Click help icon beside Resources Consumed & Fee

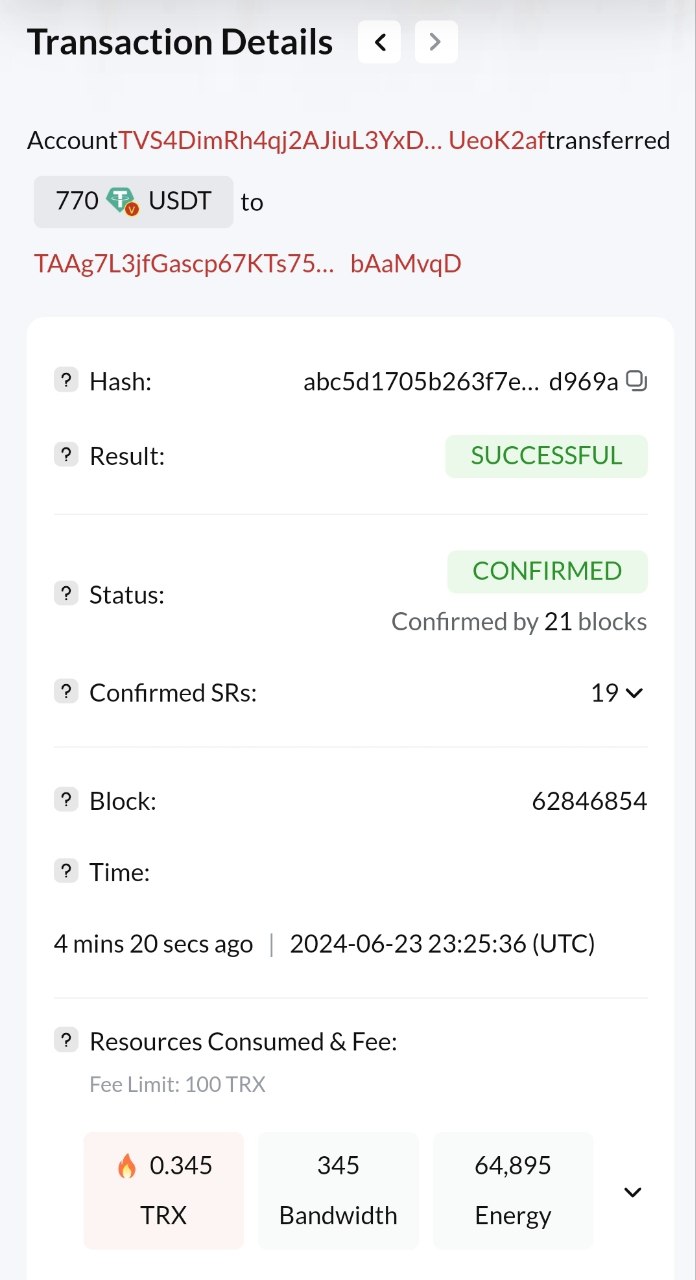(x=65, y=1041)
